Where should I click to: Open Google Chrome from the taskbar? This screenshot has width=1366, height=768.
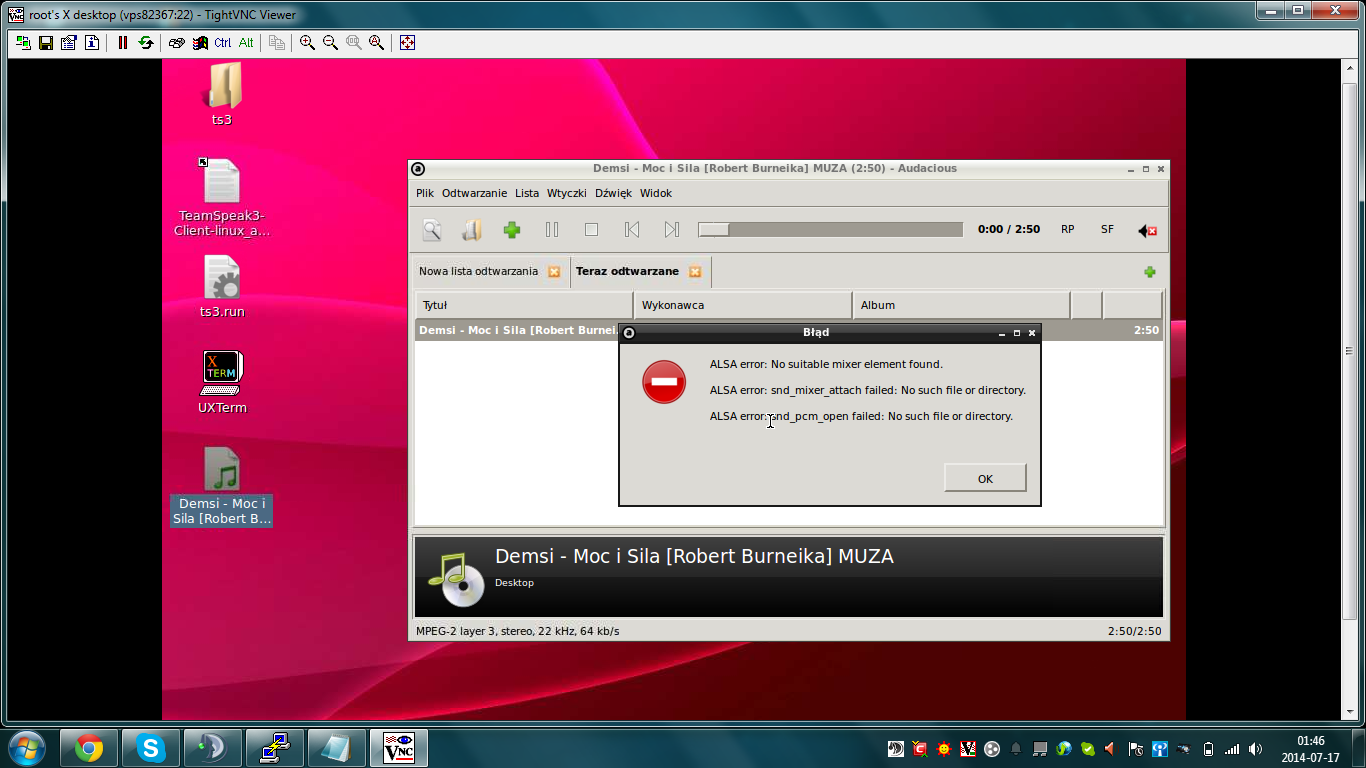(89, 747)
